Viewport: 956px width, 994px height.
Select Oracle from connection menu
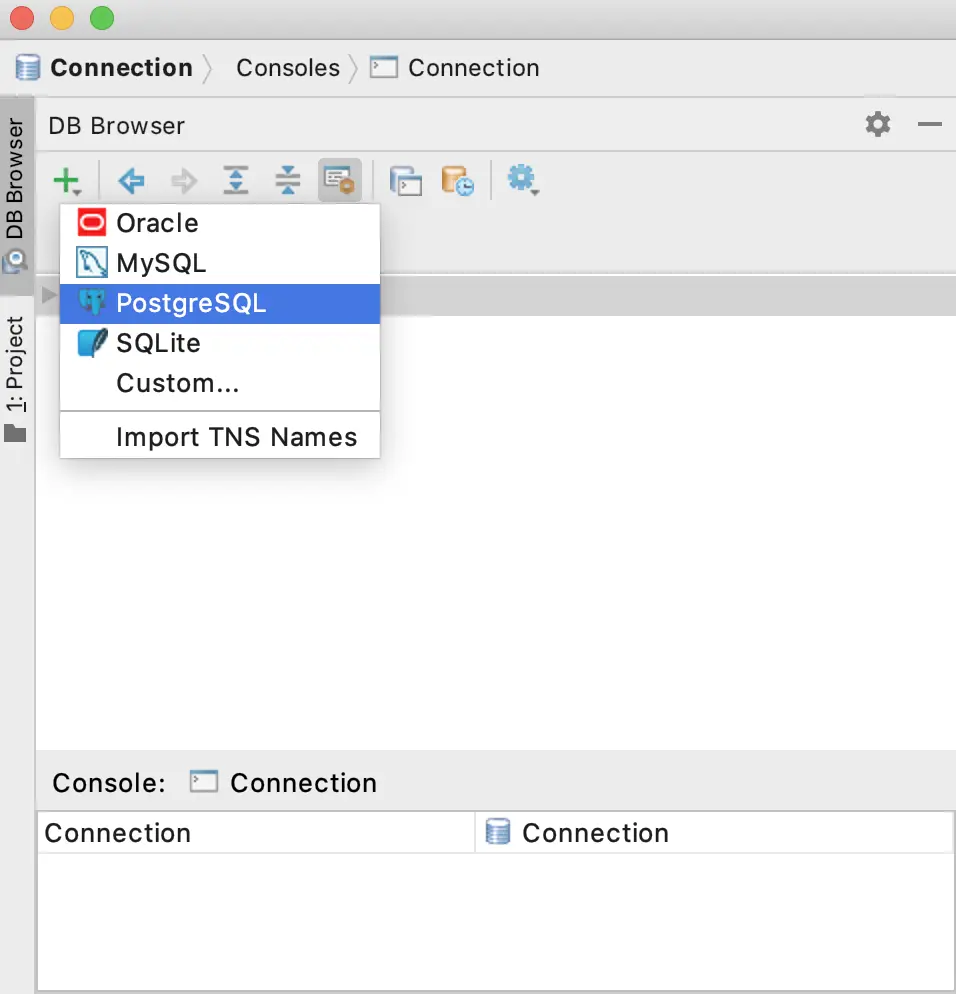click(x=220, y=223)
